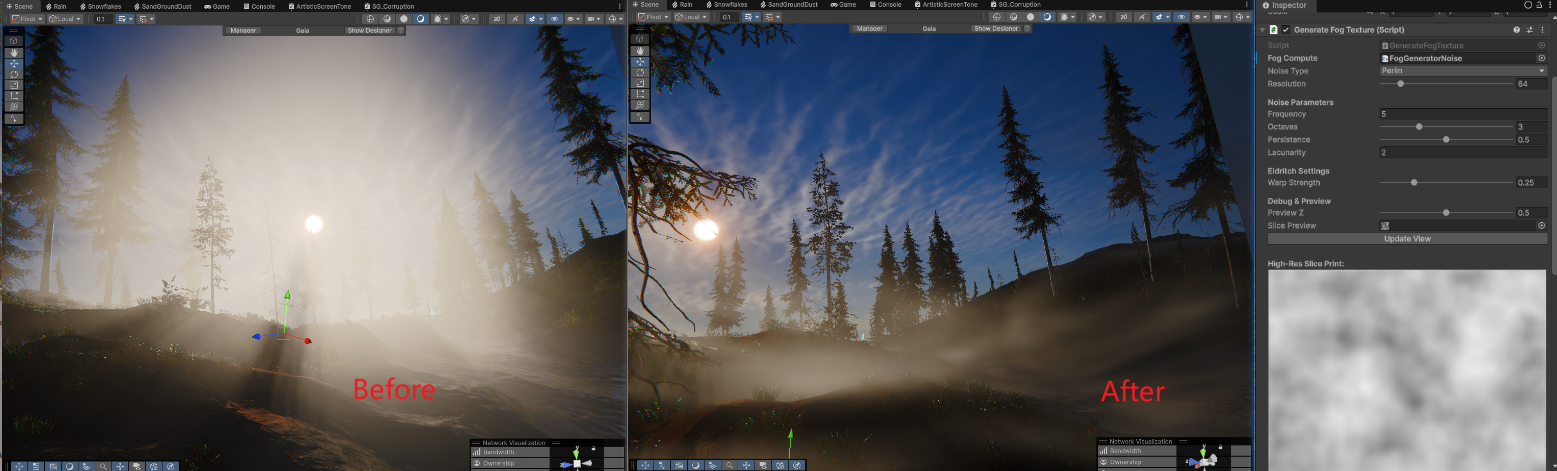Open the Local dropdown in the After scene view
The width and height of the screenshot is (1557, 471).
(x=691, y=17)
